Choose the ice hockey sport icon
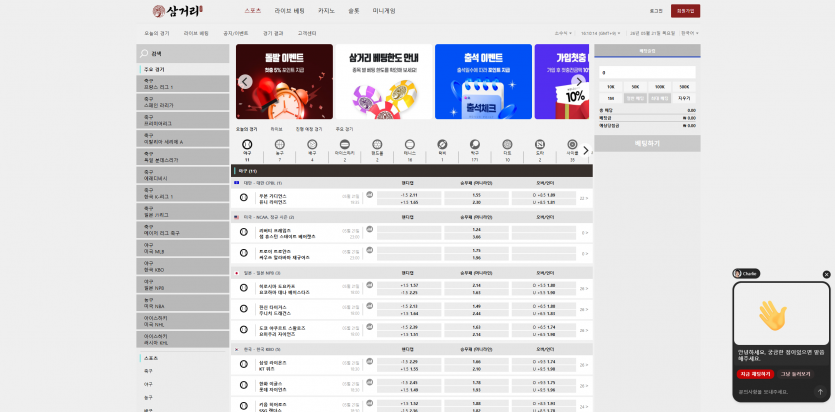 [x=345, y=144]
